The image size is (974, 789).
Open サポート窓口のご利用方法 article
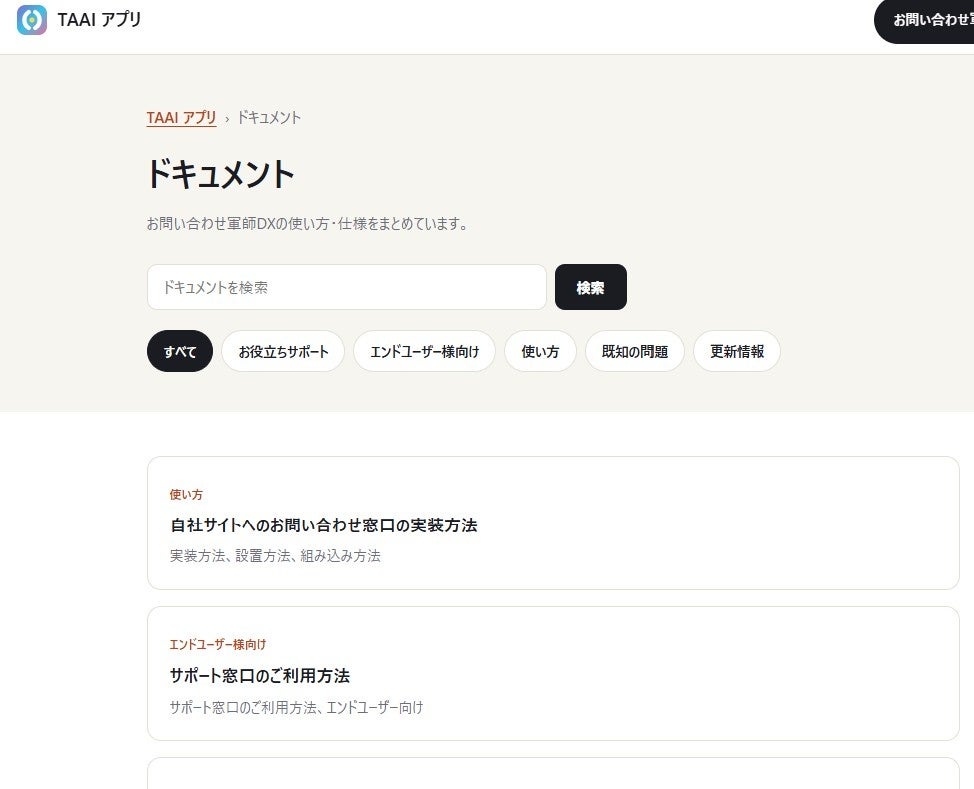pos(260,676)
